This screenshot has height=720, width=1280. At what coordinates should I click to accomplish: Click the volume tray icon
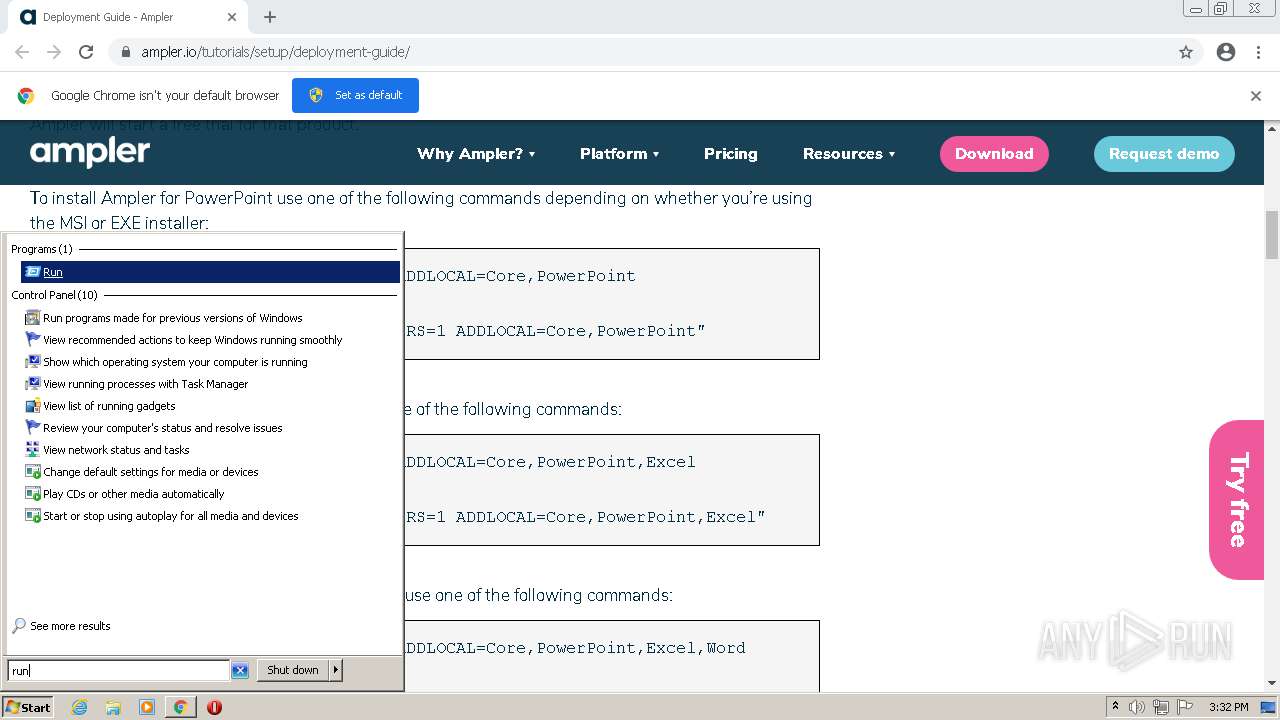pos(1137,707)
